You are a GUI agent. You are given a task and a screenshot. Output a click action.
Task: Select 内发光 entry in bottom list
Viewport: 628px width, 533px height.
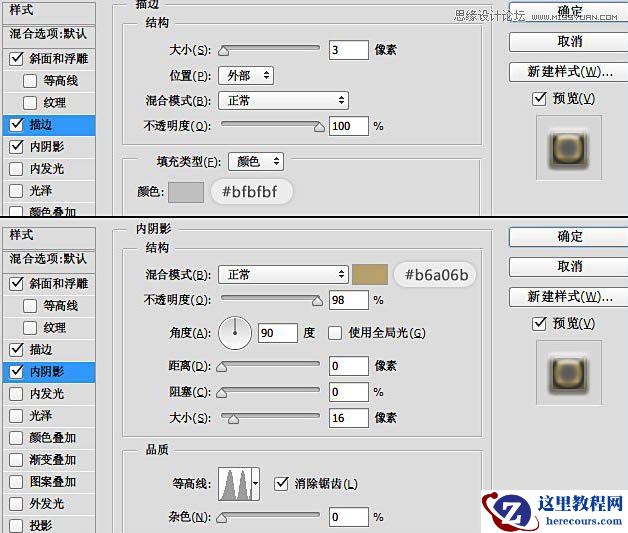tap(46, 394)
